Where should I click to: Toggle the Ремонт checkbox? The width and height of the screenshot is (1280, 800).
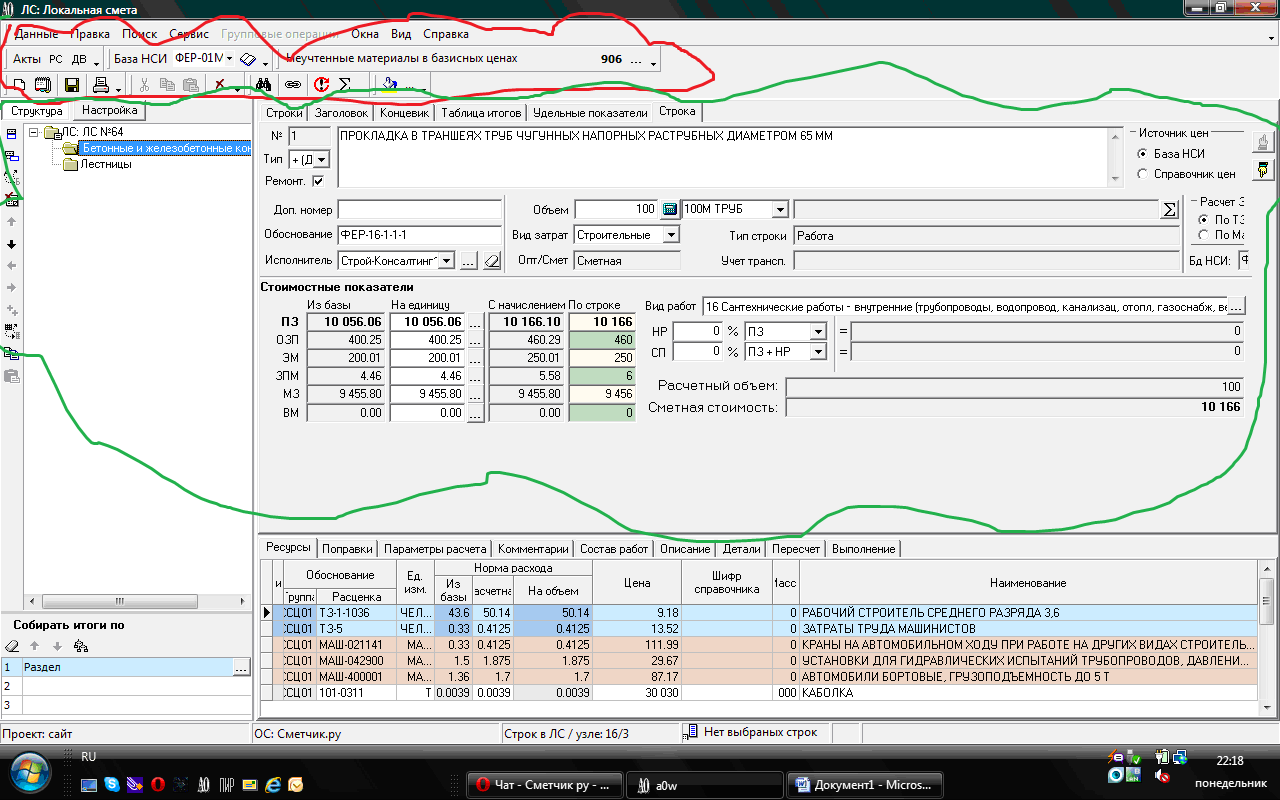[318, 181]
